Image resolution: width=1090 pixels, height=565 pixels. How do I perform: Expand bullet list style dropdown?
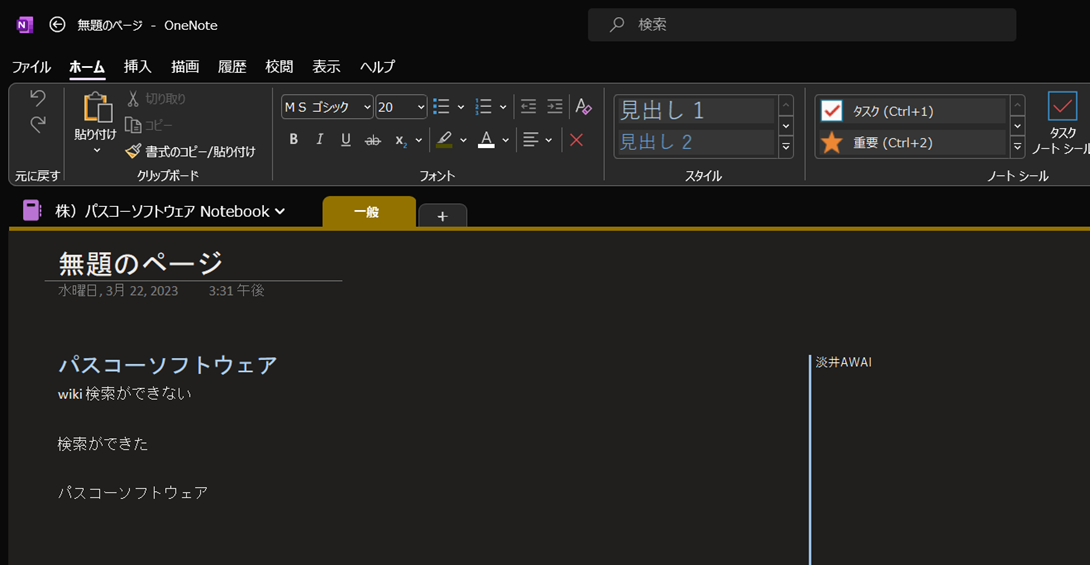[460, 107]
